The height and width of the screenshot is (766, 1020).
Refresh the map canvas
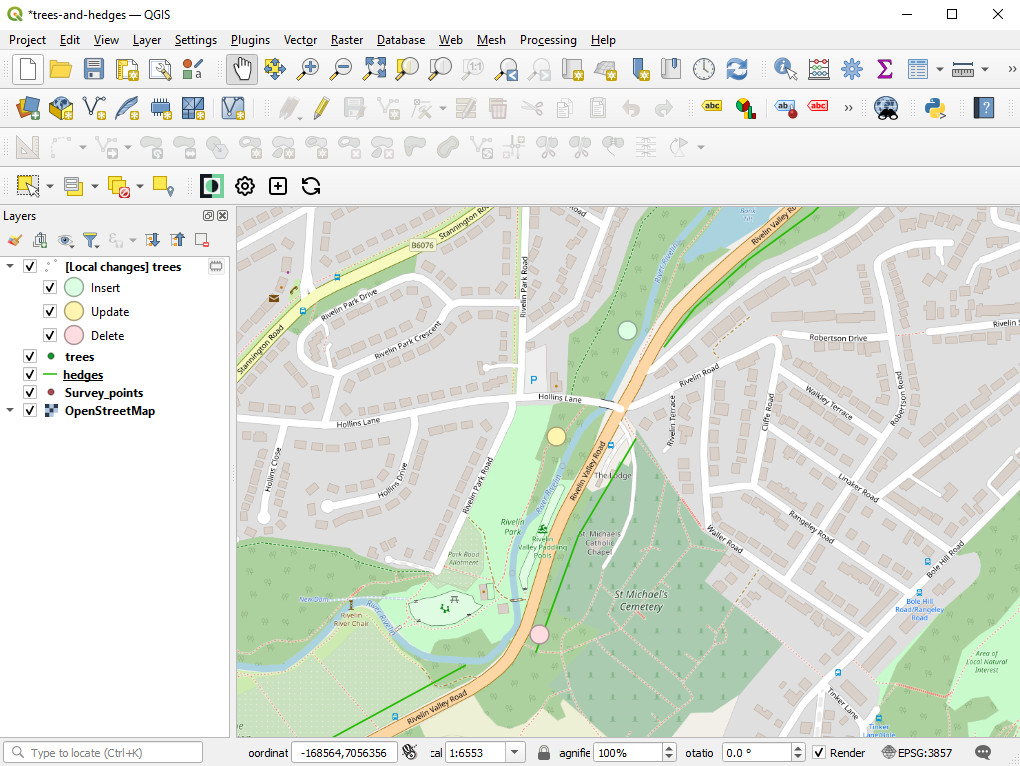[x=736, y=69]
